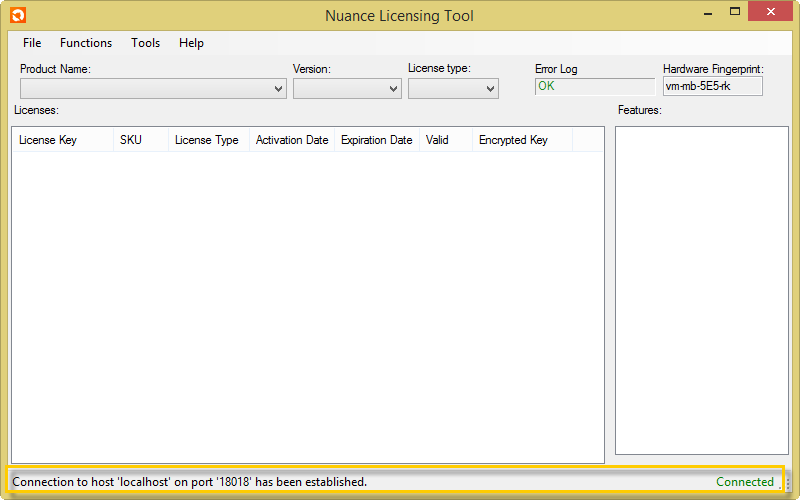Click the Features label
Image resolution: width=800 pixels, height=500 pixels.
pos(639,110)
